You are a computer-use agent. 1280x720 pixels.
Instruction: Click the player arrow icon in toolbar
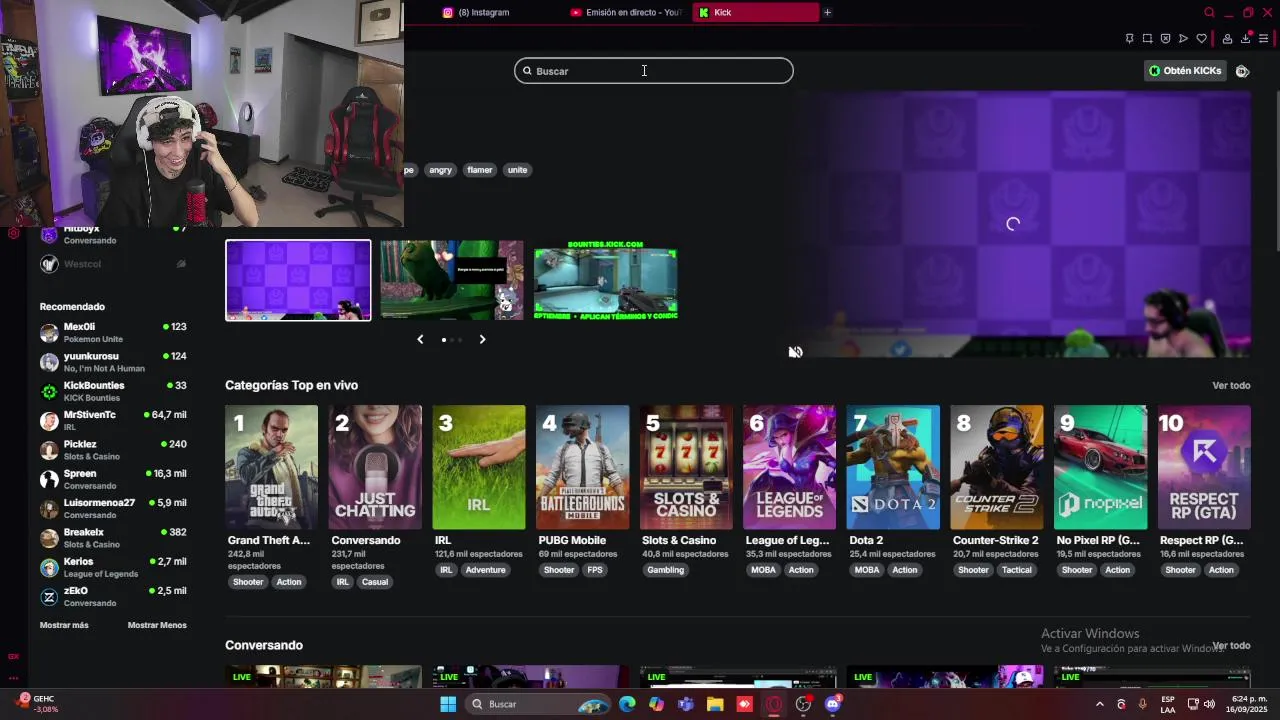(x=1183, y=39)
